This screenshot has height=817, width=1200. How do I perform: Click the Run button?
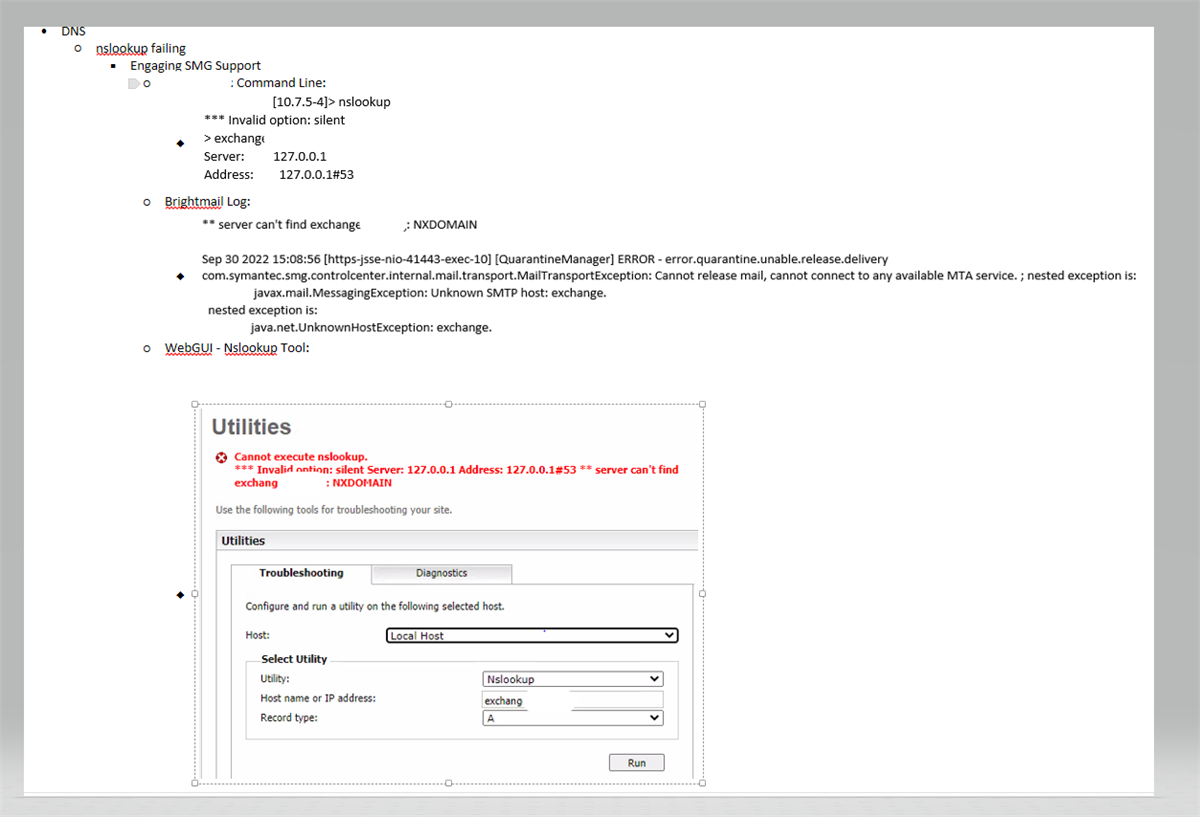(x=636, y=762)
